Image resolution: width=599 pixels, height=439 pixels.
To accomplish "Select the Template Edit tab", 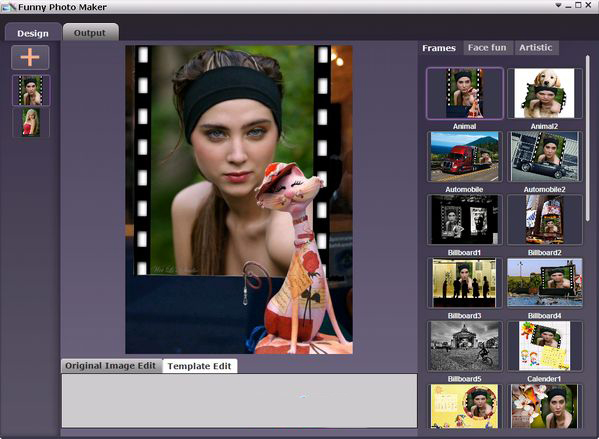I will (x=199, y=366).
